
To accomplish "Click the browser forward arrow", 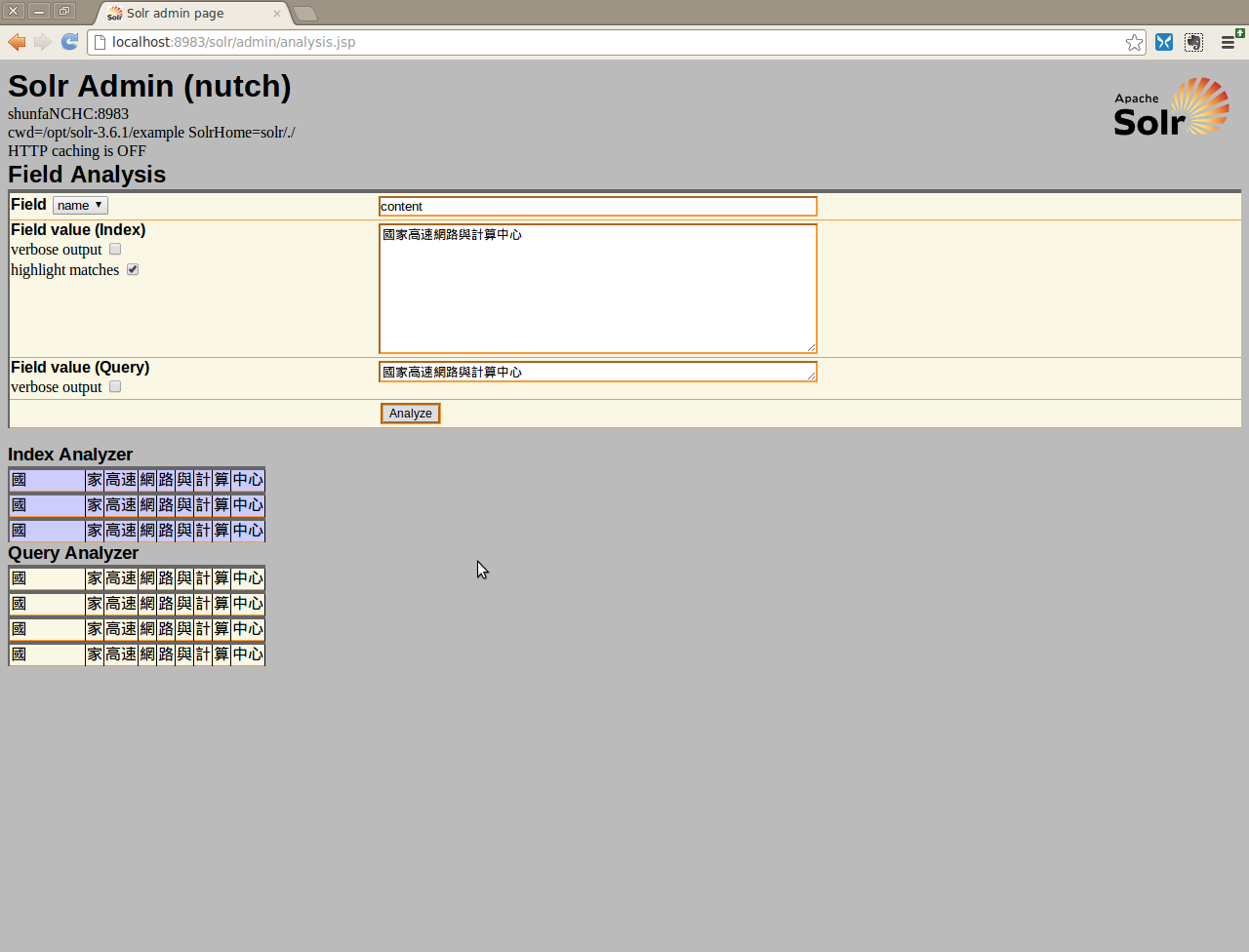I will [43, 42].
